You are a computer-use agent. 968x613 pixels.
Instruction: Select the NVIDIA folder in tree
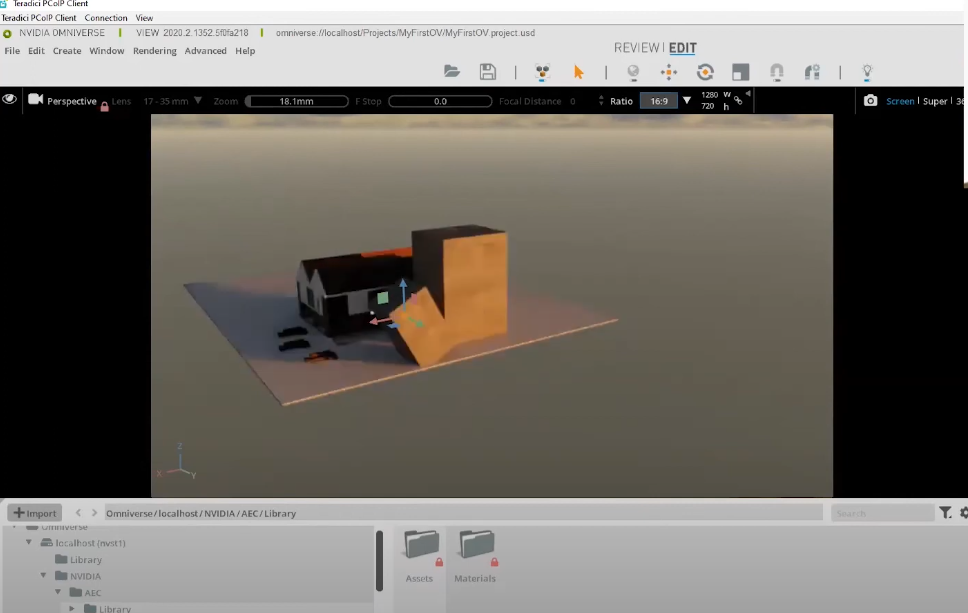coord(78,575)
